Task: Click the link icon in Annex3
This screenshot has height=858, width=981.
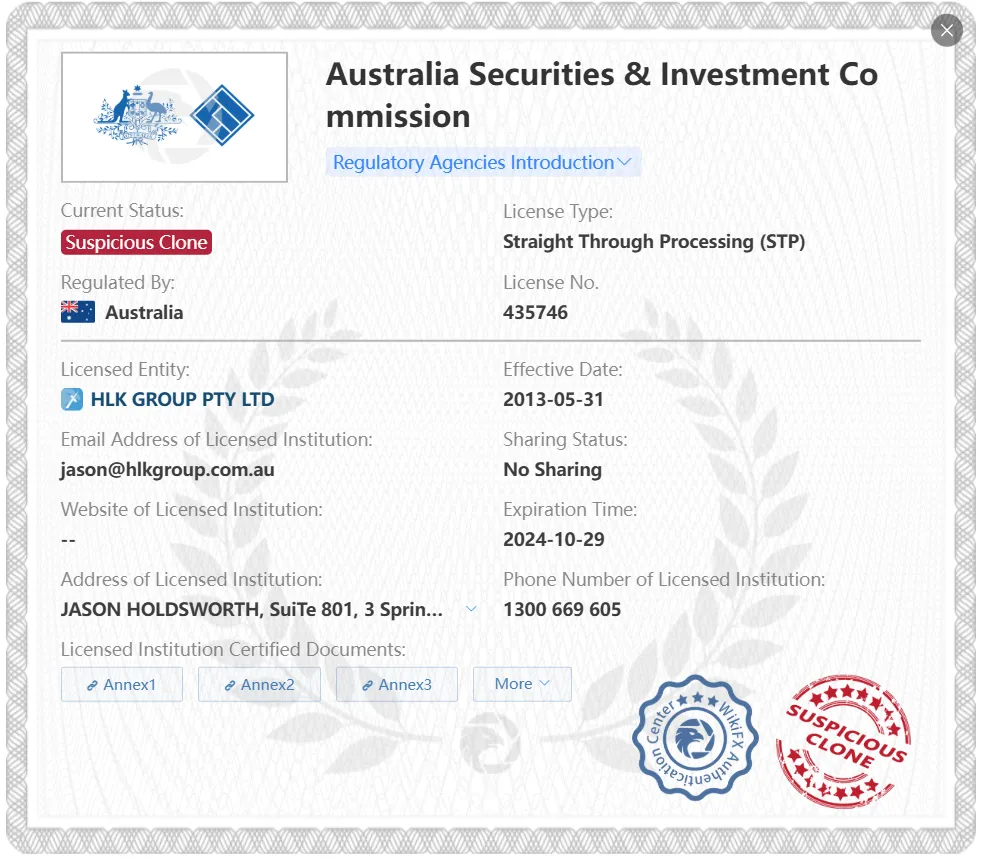Action: coord(367,685)
